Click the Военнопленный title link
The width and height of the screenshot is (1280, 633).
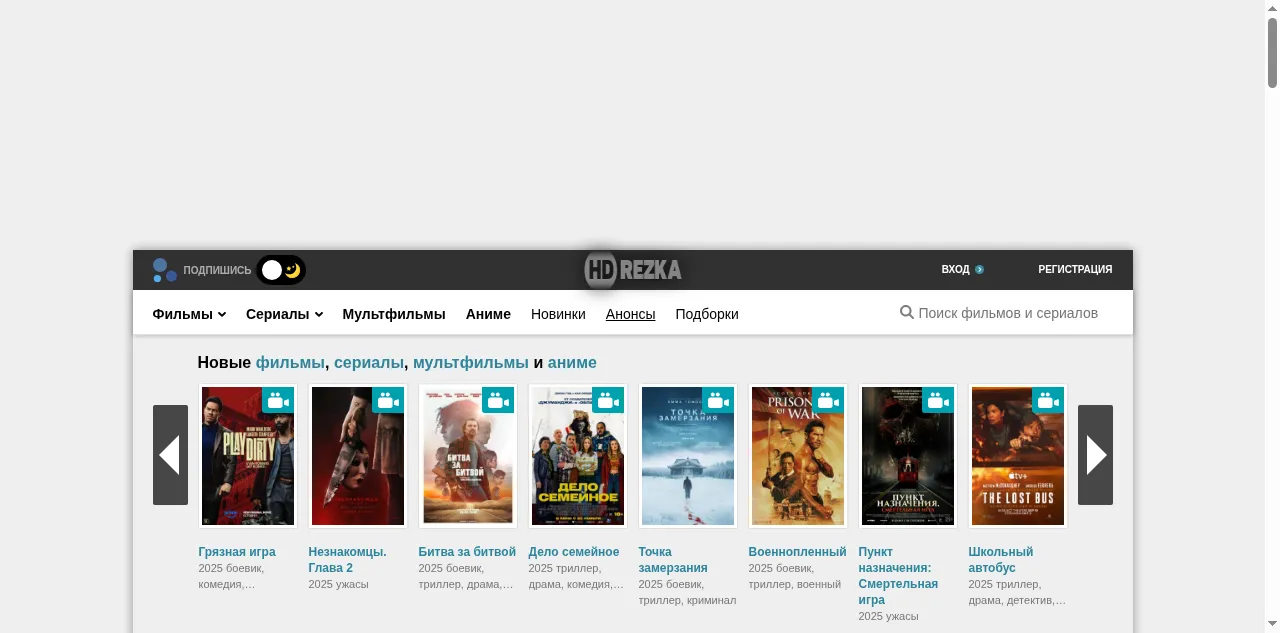(797, 552)
